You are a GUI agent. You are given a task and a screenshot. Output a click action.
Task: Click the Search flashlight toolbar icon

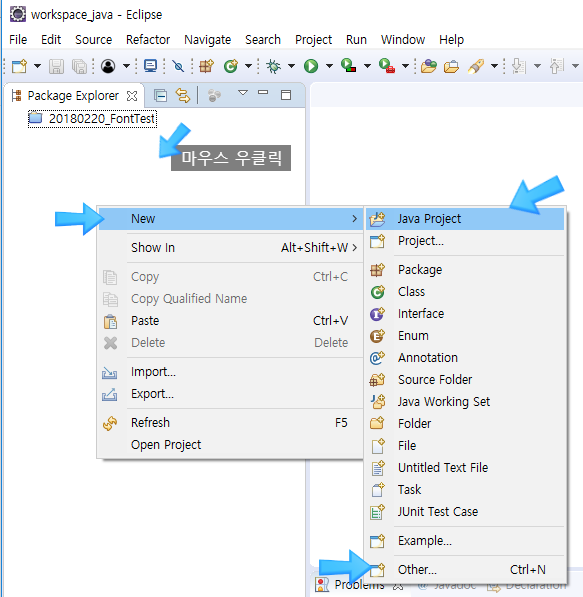pos(476,66)
